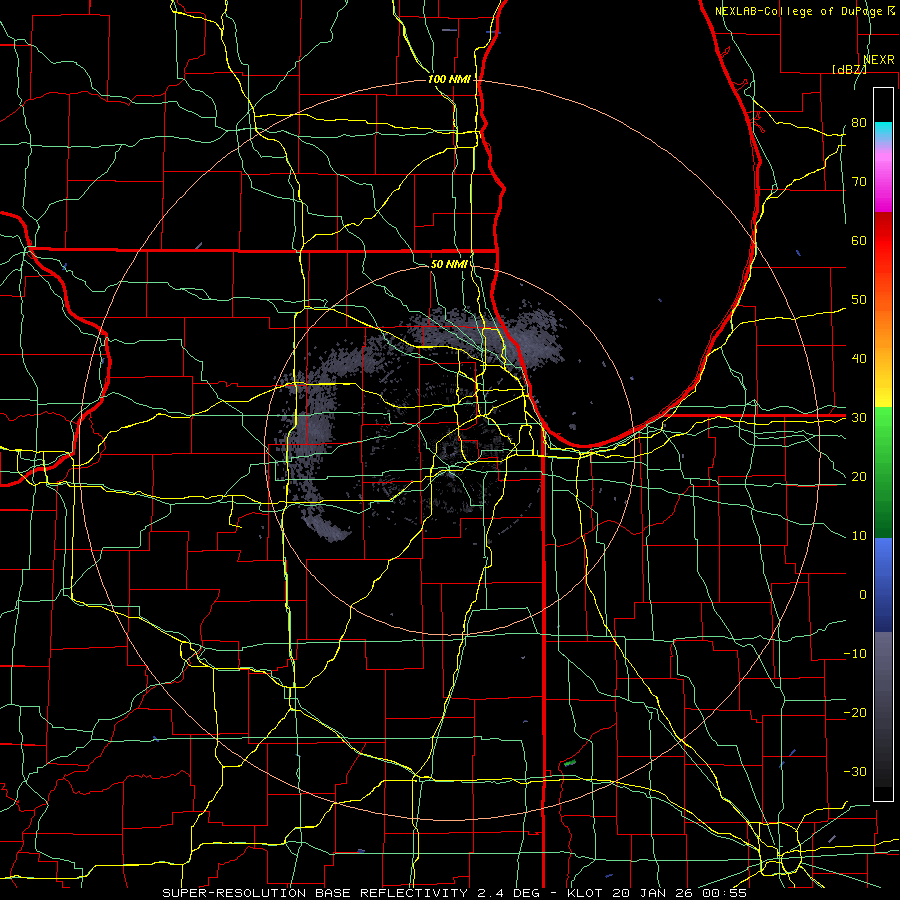Screen dimensions: 900x900
Task: Click the 50 NMI range ring label
Action: [449, 264]
